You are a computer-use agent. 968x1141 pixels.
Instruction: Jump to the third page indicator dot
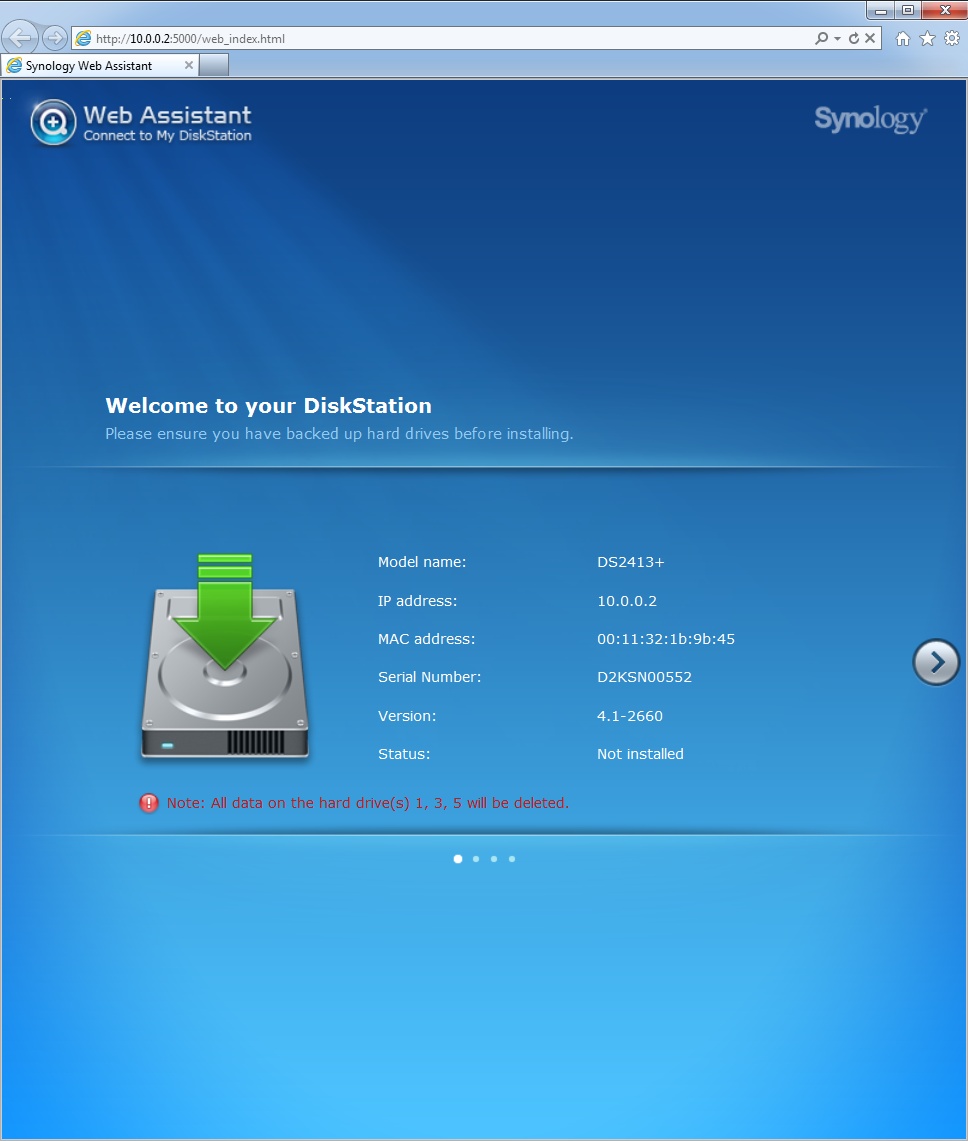coord(494,859)
